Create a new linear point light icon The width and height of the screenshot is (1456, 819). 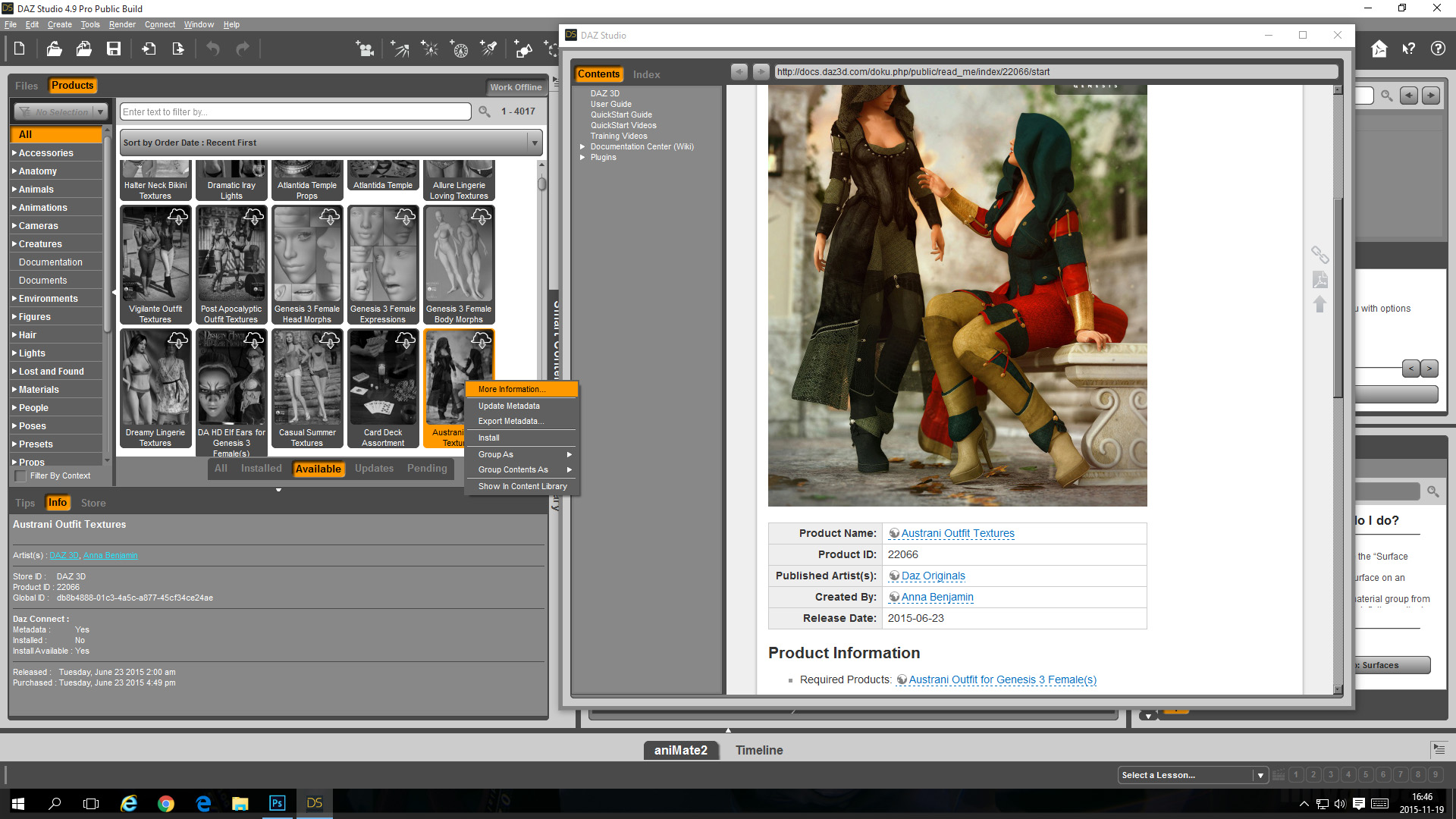pyautogui.click(x=459, y=49)
